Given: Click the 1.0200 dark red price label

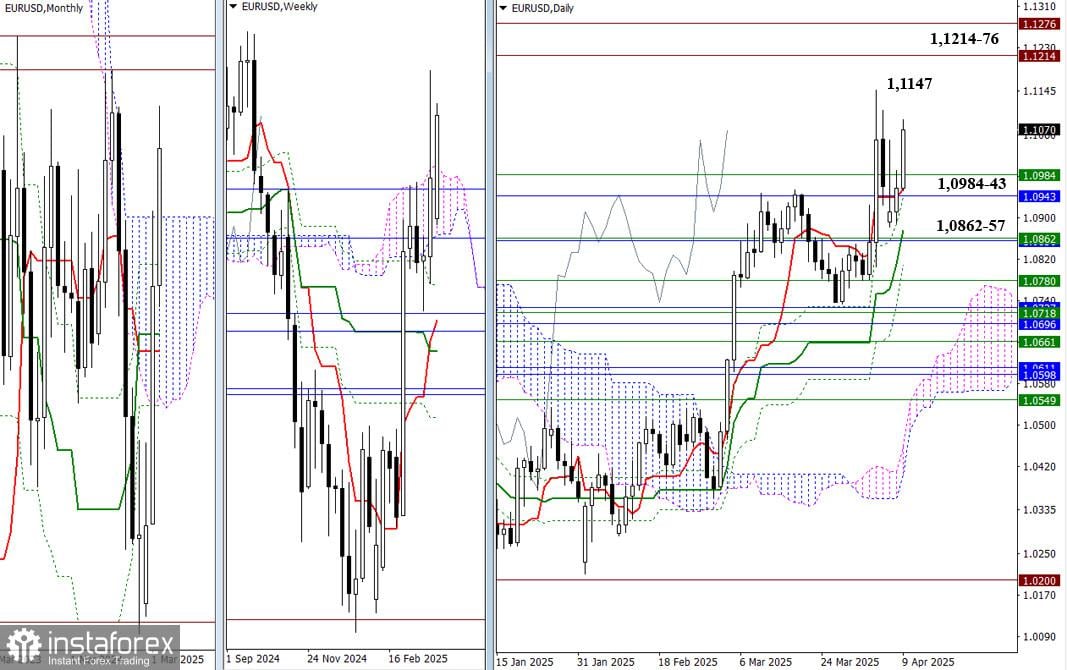Looking at the screenshot, I should 1038,580.
